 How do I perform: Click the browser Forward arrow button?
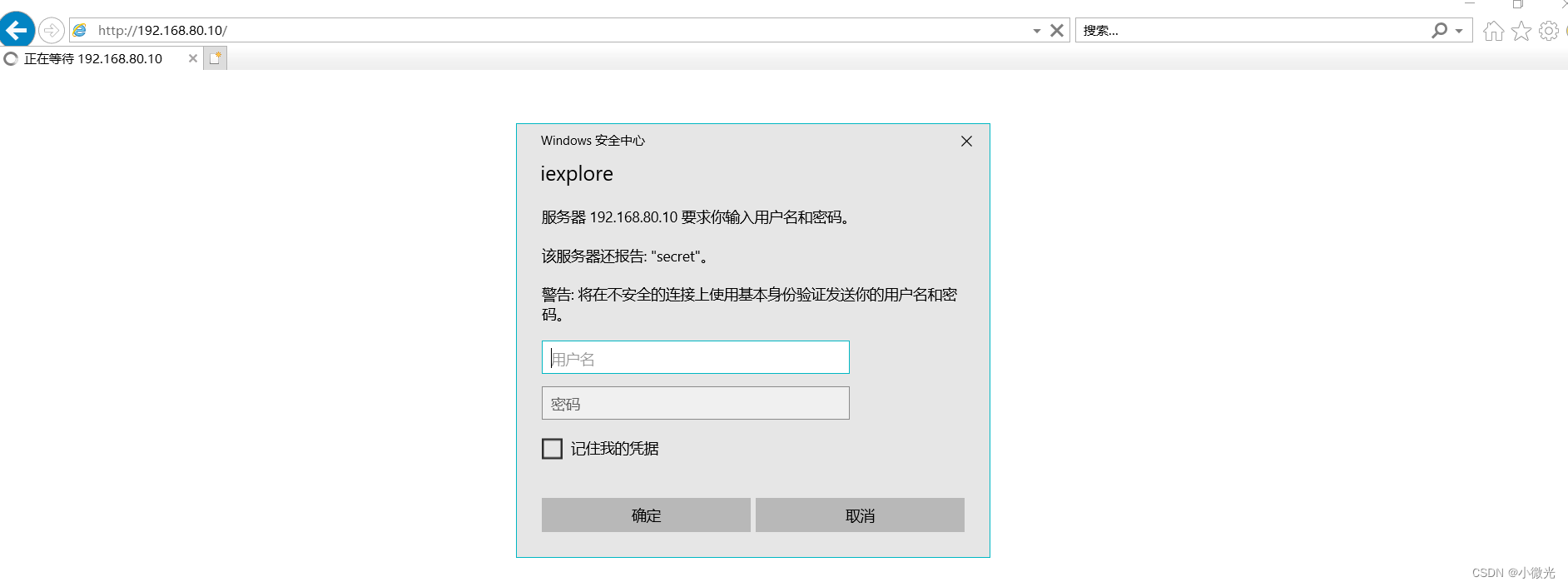[x=52, y=31]
